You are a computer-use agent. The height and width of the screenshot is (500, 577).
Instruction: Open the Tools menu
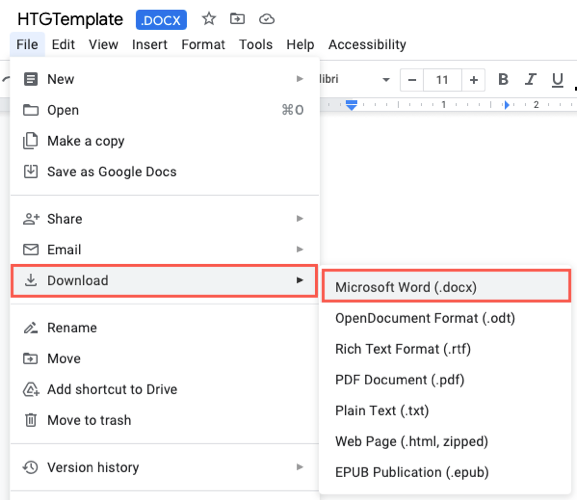[x=256, y=45]
